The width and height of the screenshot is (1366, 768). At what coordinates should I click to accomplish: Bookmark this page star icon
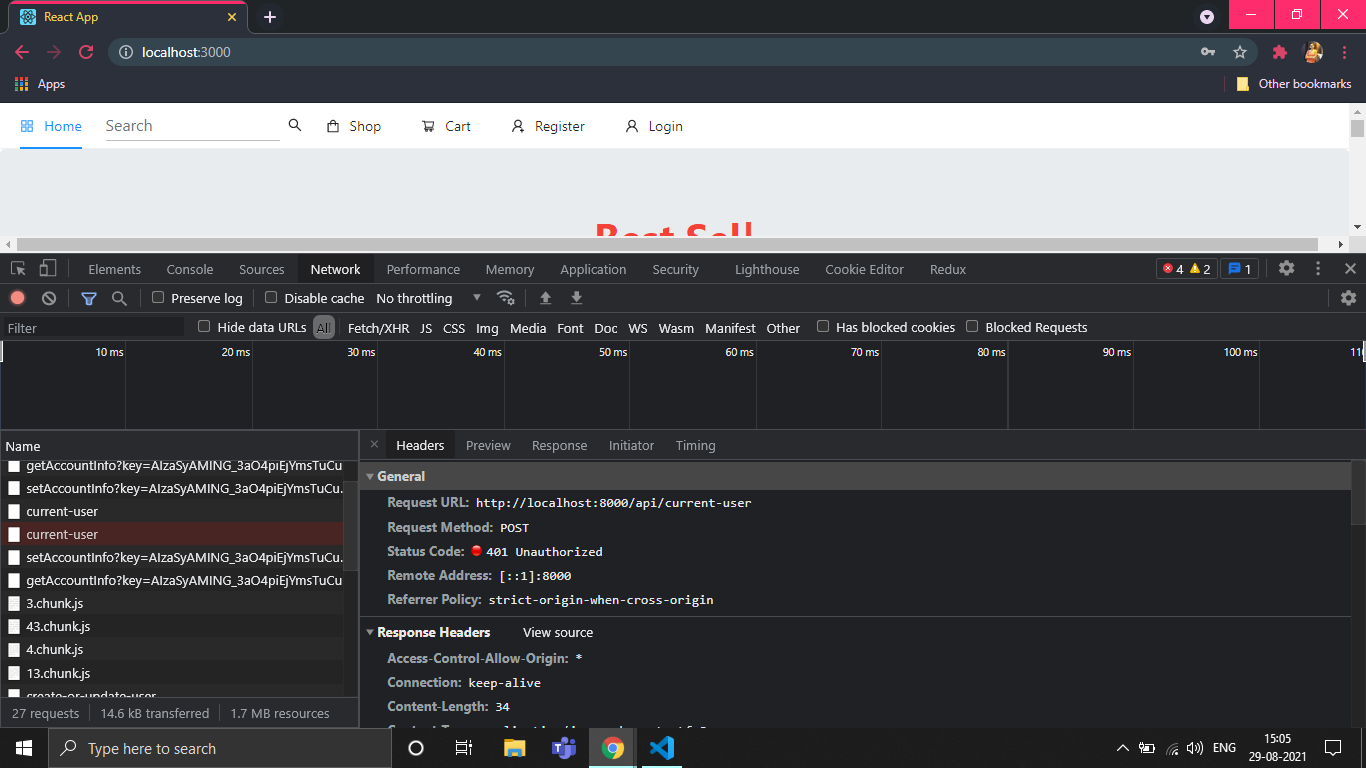pos(1240,52)
